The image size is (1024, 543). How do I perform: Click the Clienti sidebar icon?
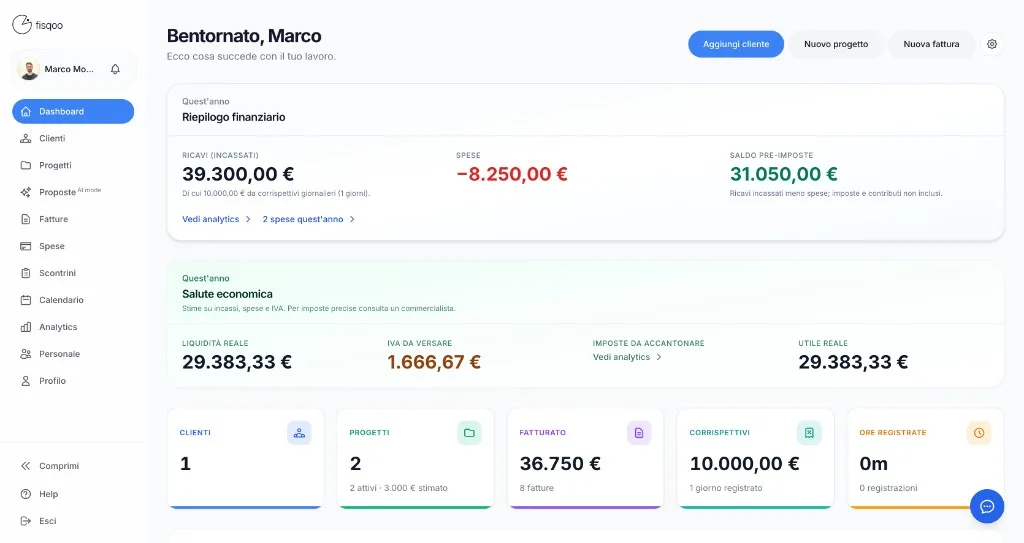[25, 139]
